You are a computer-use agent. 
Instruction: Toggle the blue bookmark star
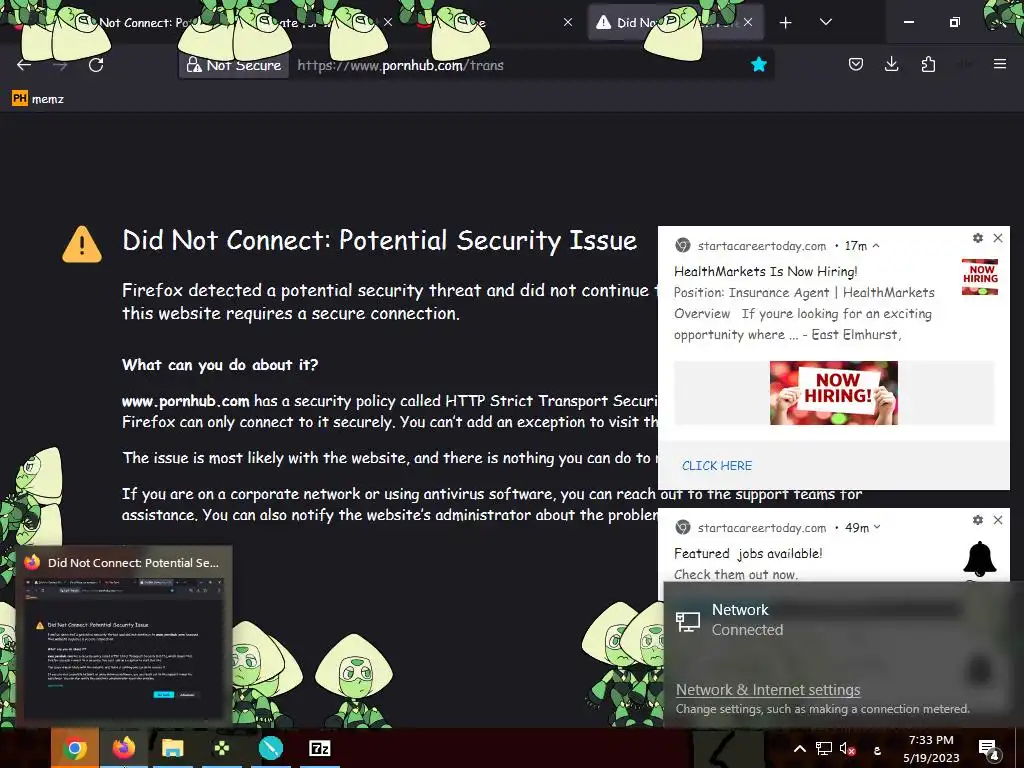(758, 64)
